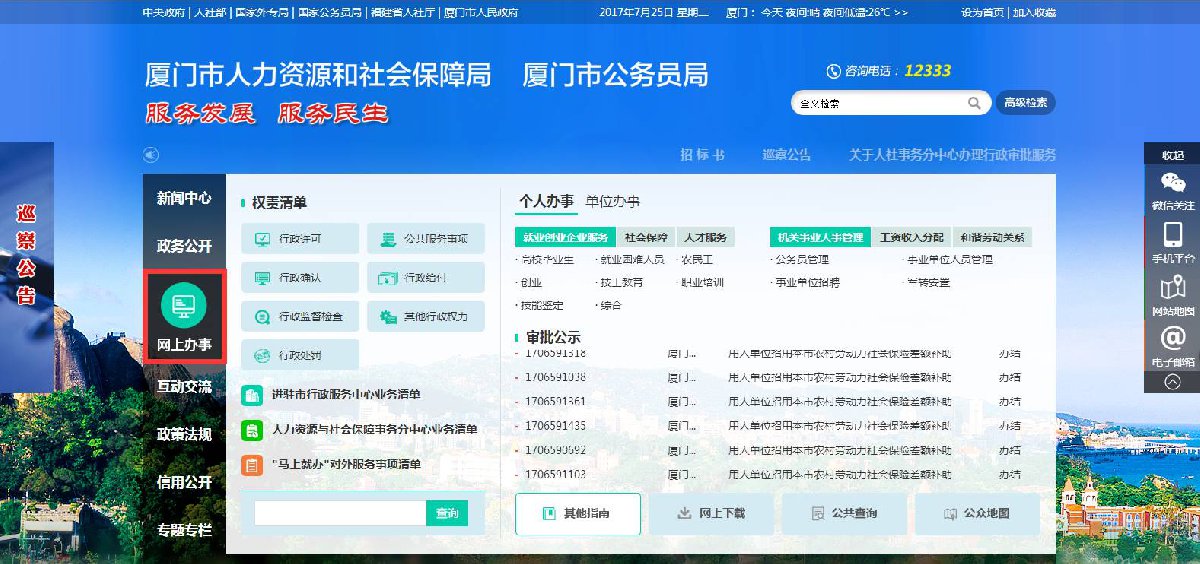Screen dimensions: 1200x564
Task: Click the 网上下载 download button
Action: pyautogui.click(x=711, y=513)
